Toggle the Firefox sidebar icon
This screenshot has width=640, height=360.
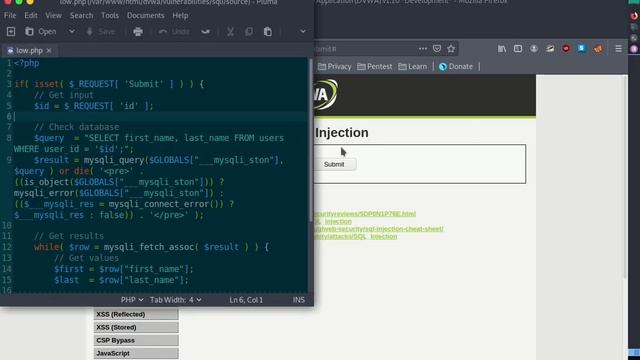pyautogui.click(x=518, y=49)
